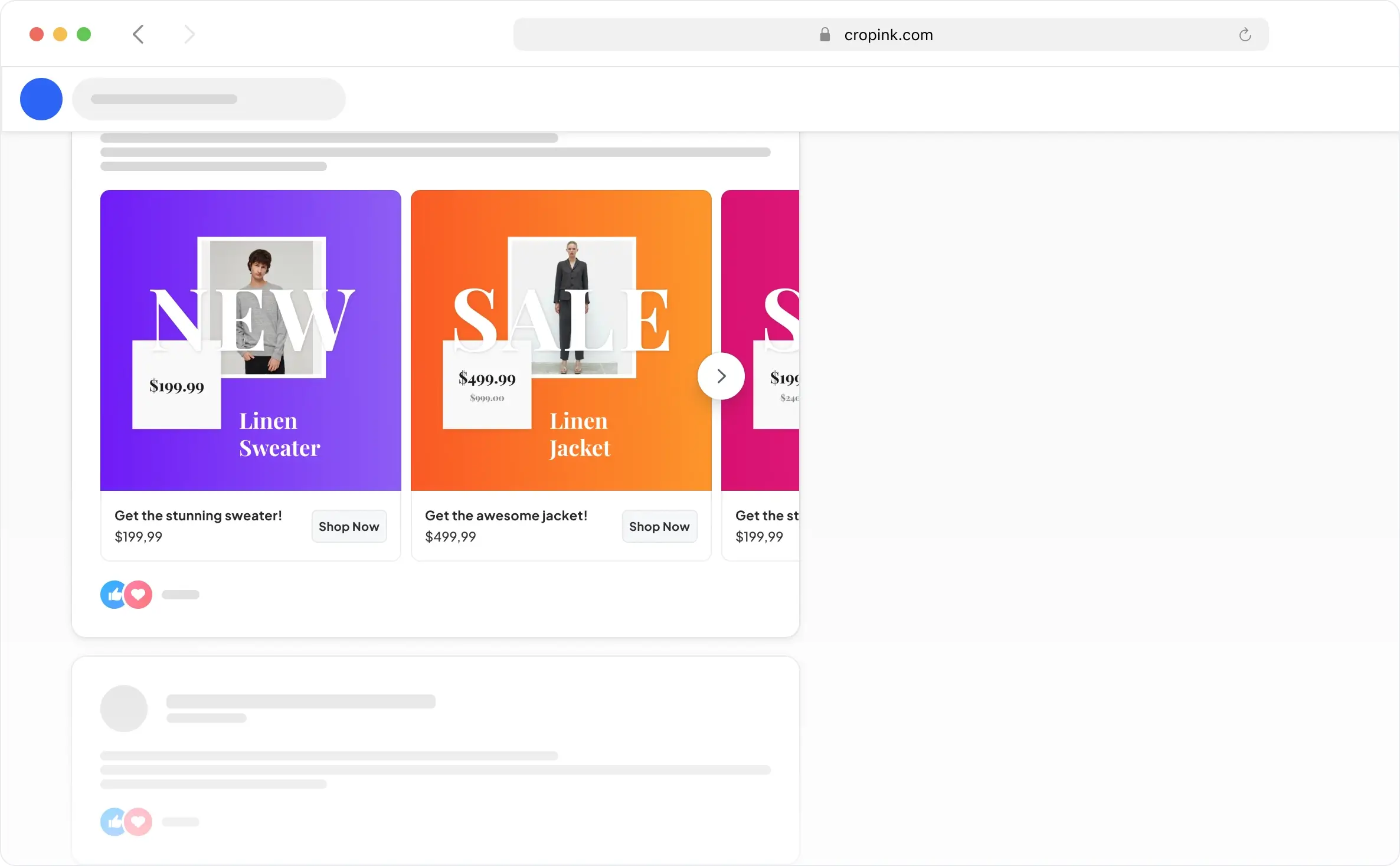Click the heart reaction in the second post
This screenshot has height=866, width=1400.
click(x=139, y=822)
